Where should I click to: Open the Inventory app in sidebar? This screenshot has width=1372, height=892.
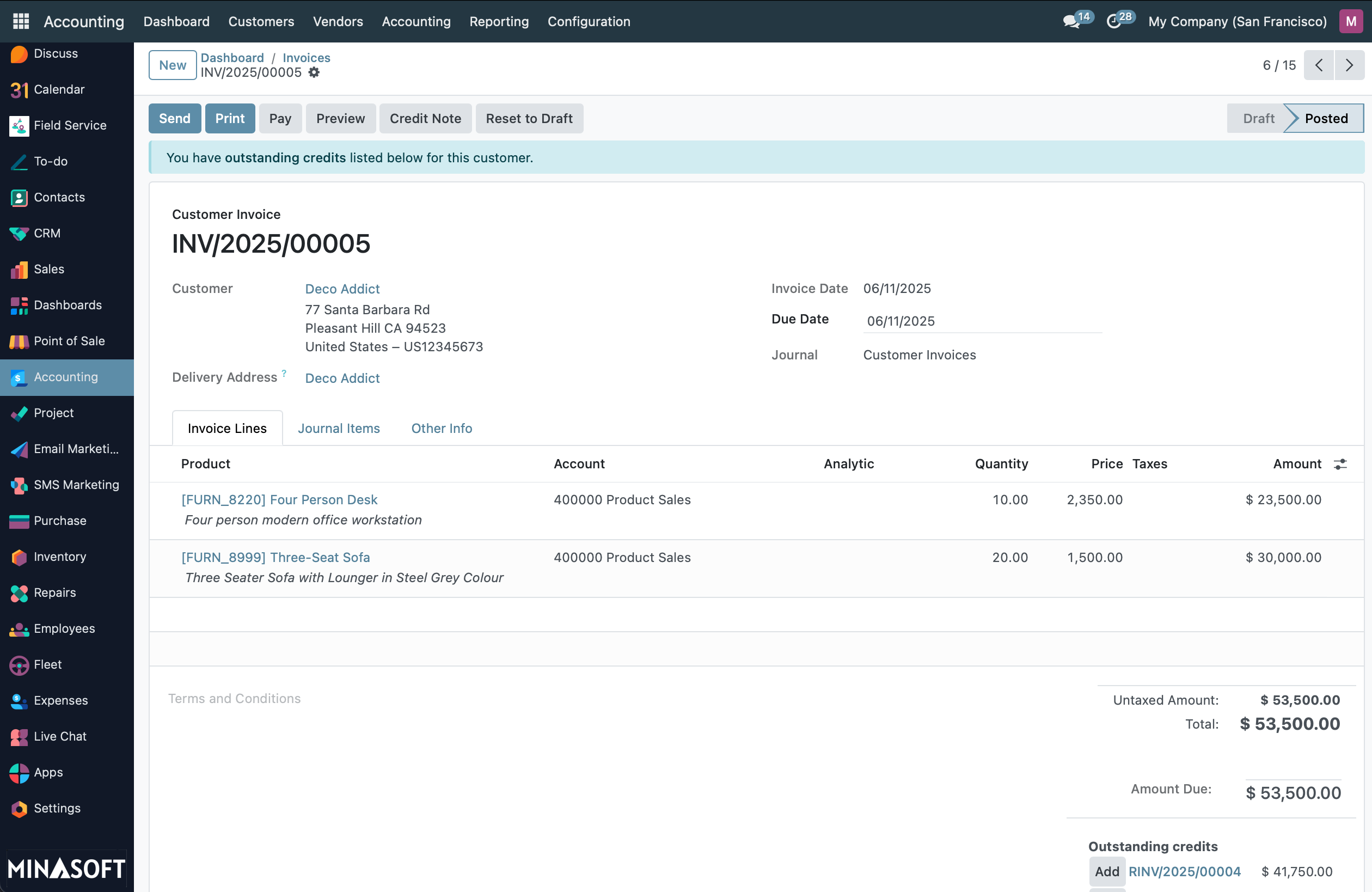pos(59,557)
